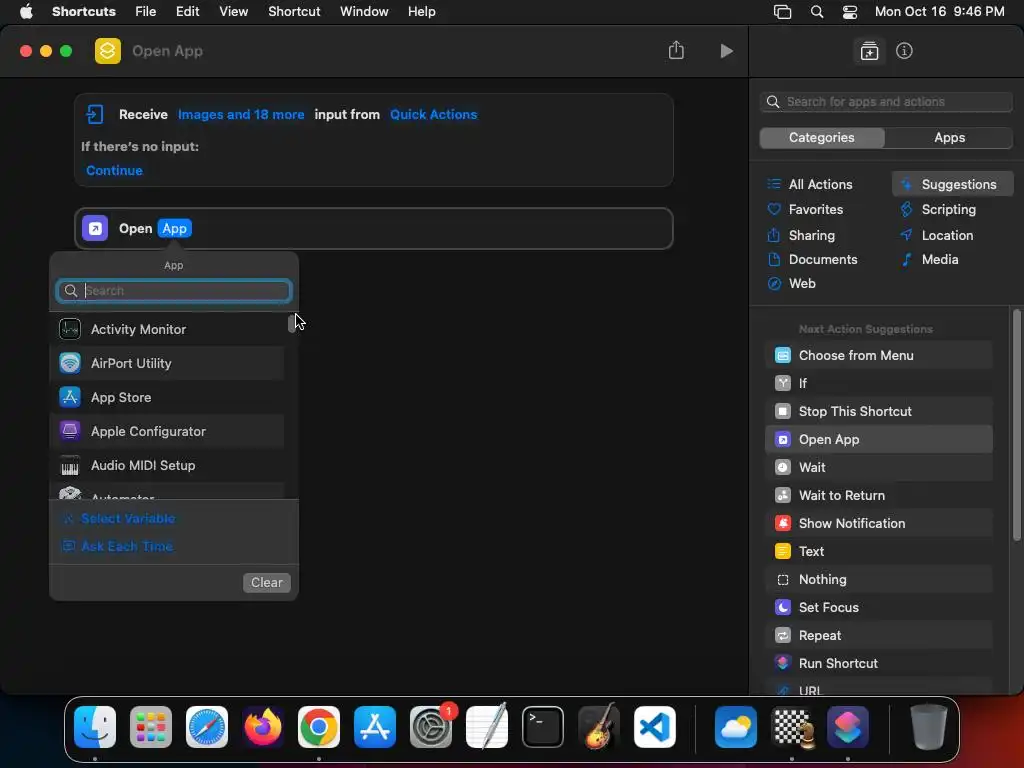Change the Continue no-input option

coord(114,170)
